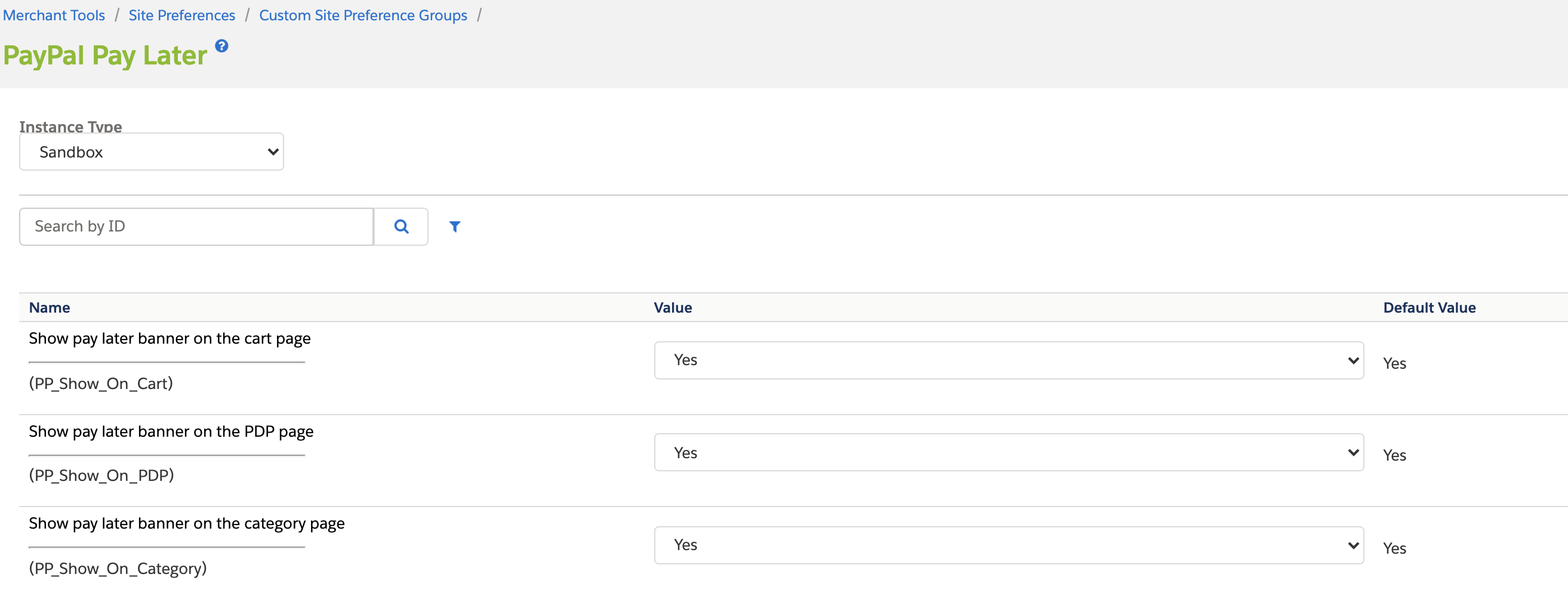Open the filter funnel icon
1568x599 pixels.
coord(454,227)
